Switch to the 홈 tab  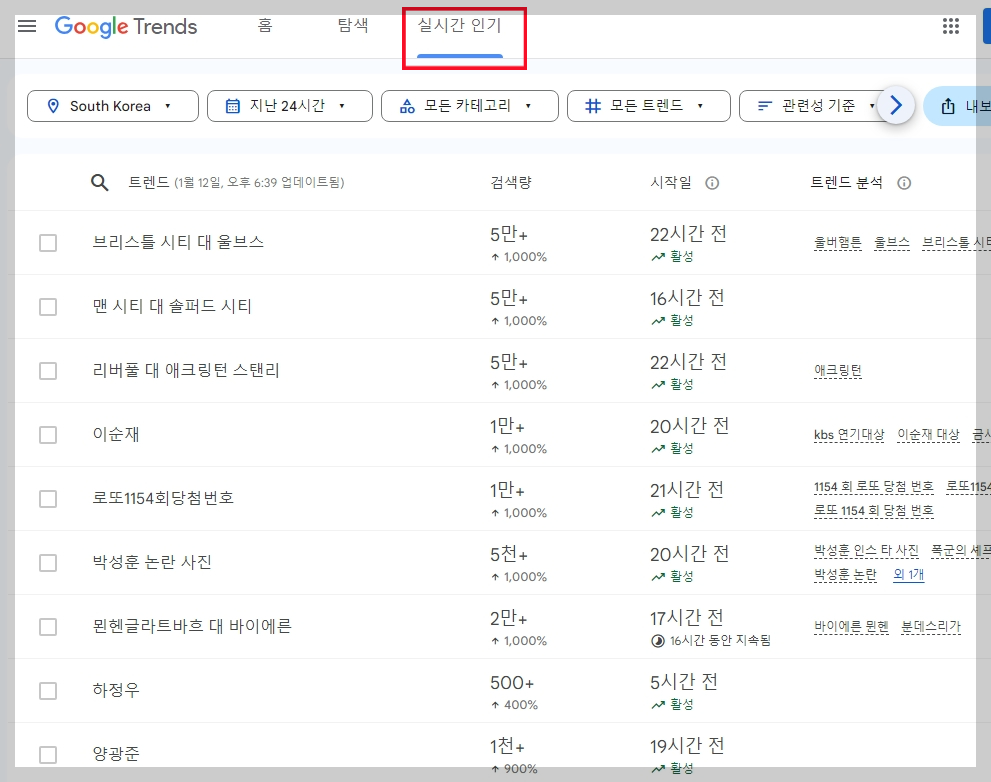point(265,25)
